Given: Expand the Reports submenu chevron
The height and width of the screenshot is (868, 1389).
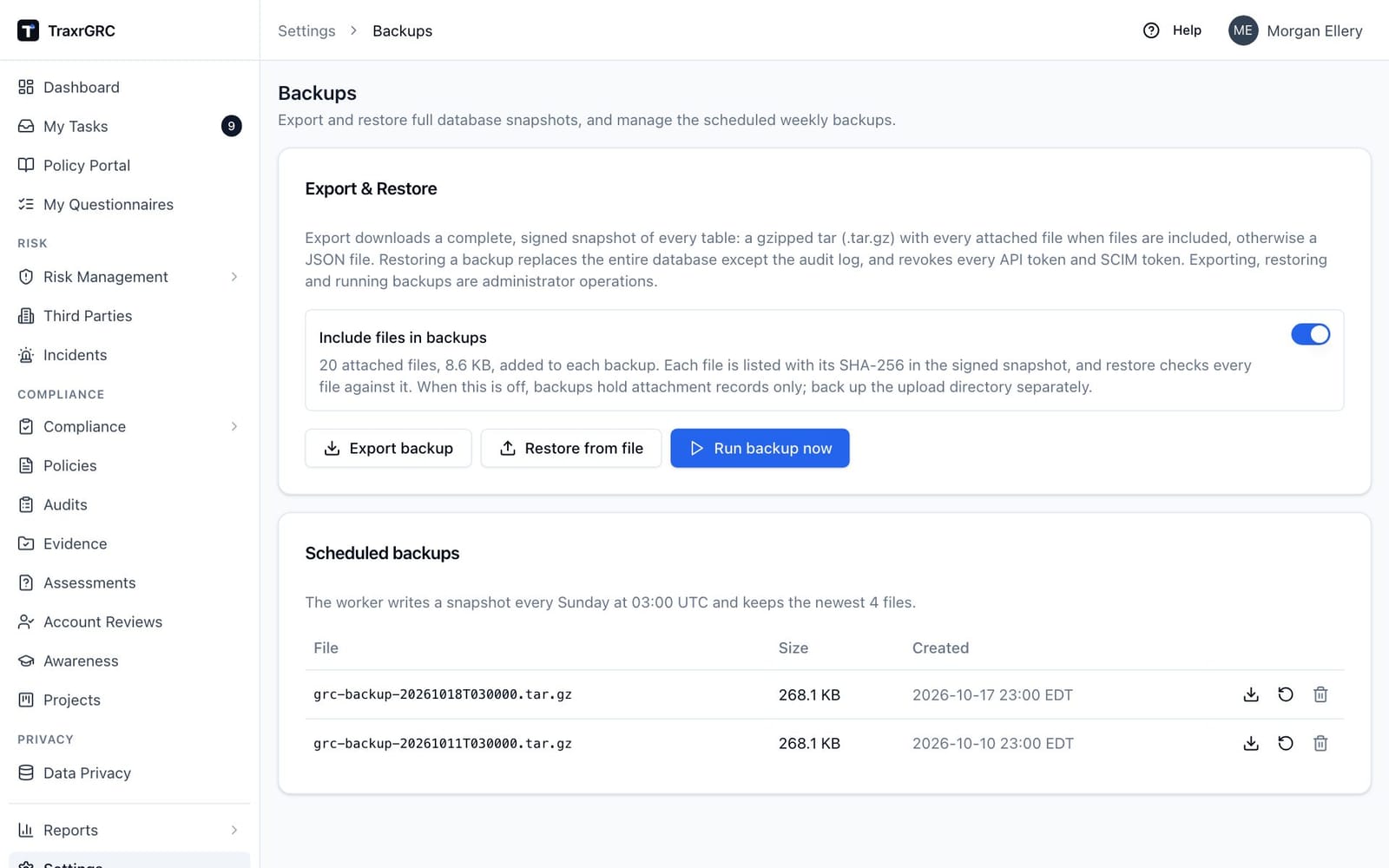Looking at the screenshot, I should [x=234, y=830].
